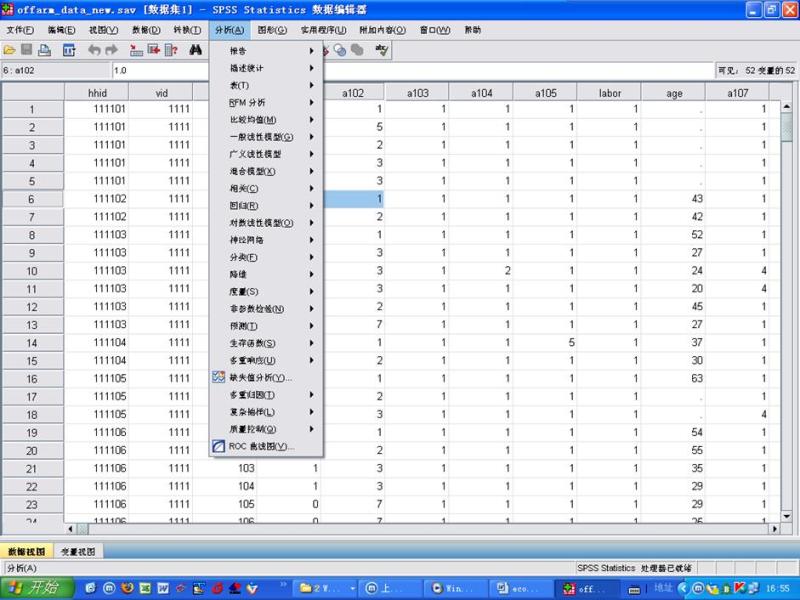Expand the 对数线性模型(O) submenu arrow
This screenshot has height=600, width=800.
pos(311,222)
